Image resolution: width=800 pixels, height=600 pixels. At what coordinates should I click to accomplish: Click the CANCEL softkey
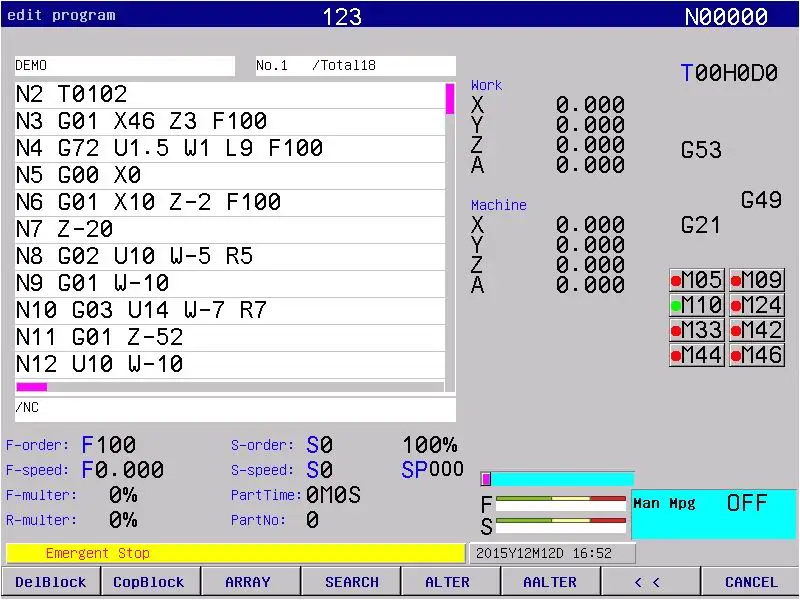(750, 582)
